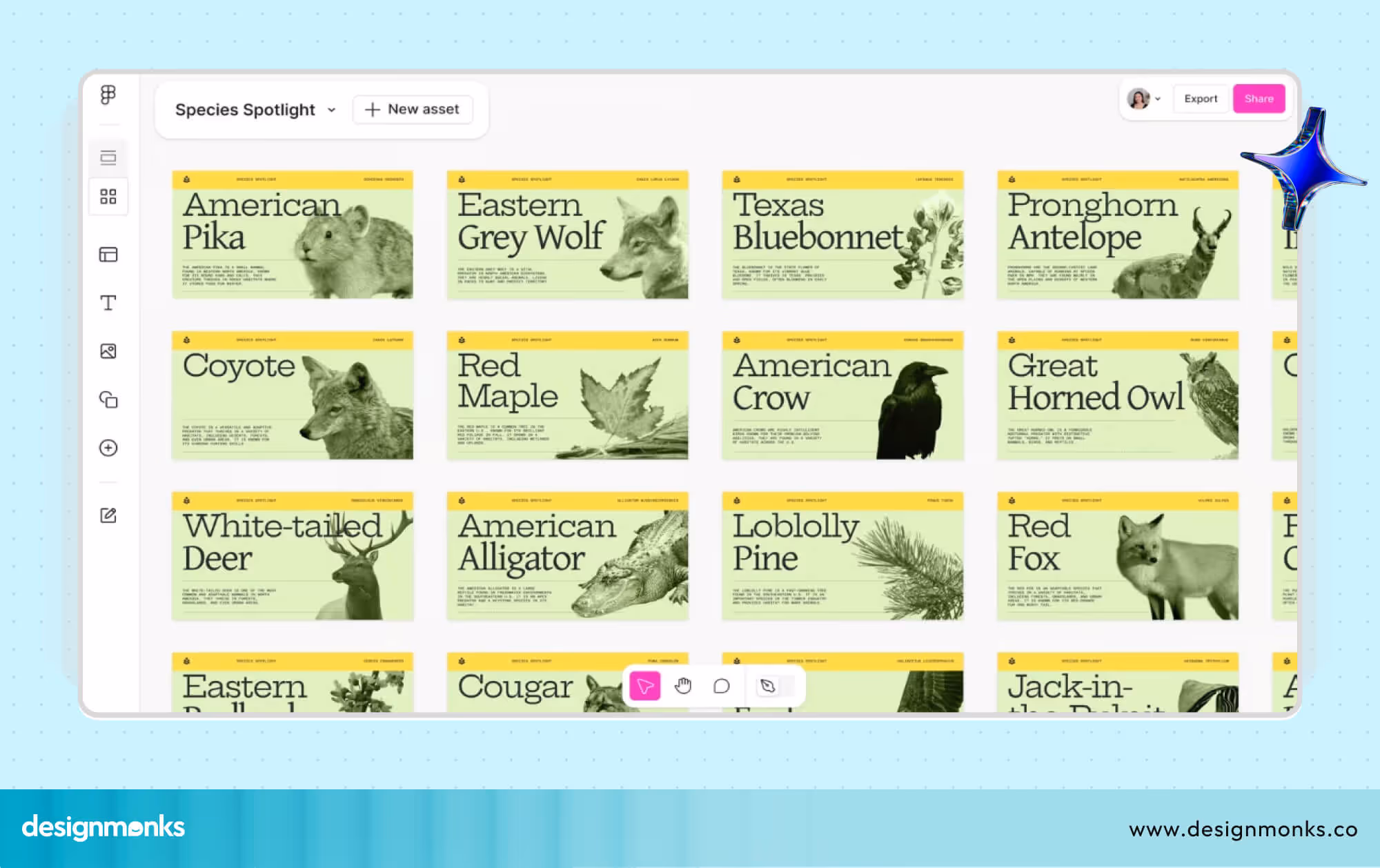The width and height of the screenshot is (1380, 868).
Task: Switch to grid view layout
Action: 108,197
